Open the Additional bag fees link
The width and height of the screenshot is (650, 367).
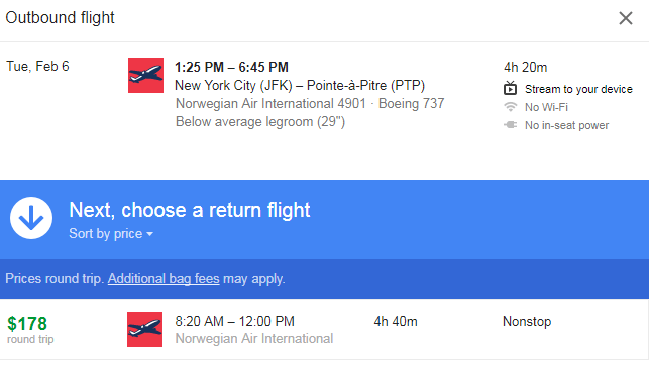pos(163,278)
